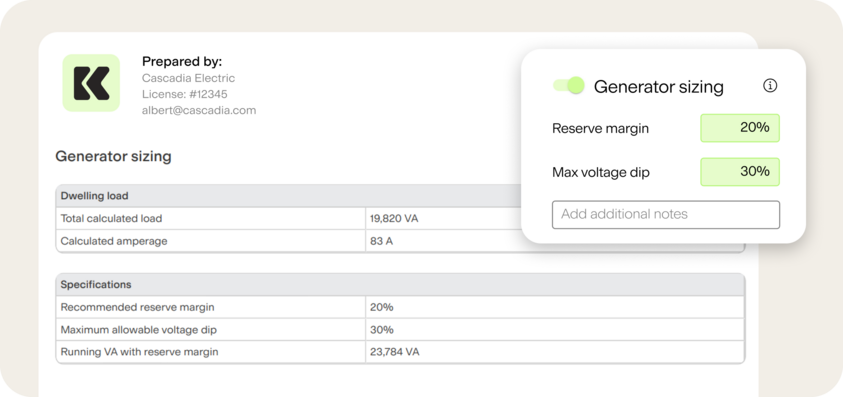843x397 pixels.
Task: Click the 19,820 VA value
Action: pos(394,218)
